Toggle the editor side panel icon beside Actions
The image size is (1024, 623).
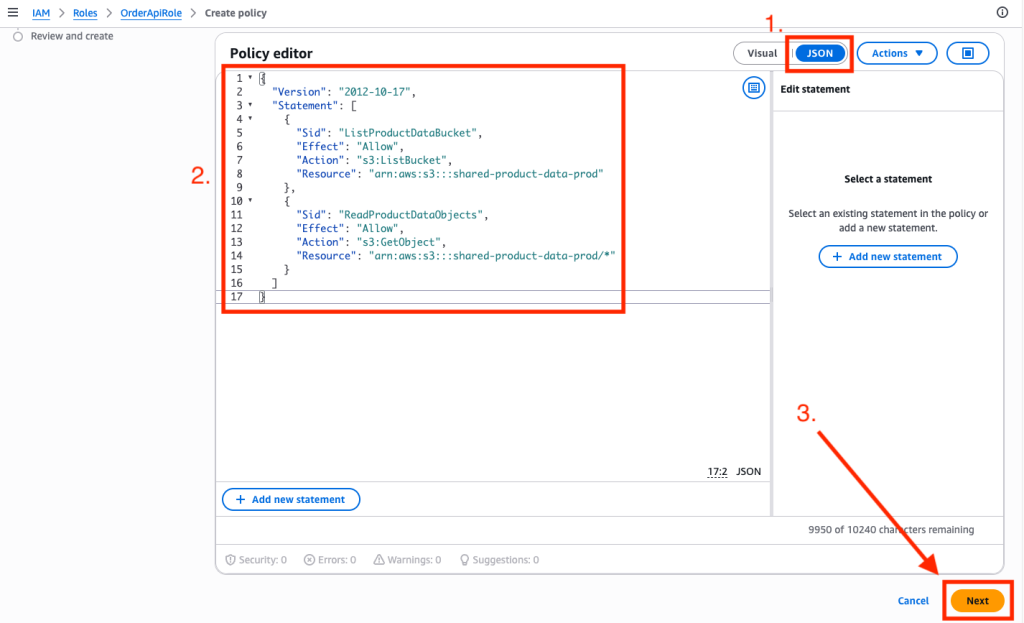(x=968, y=53)
